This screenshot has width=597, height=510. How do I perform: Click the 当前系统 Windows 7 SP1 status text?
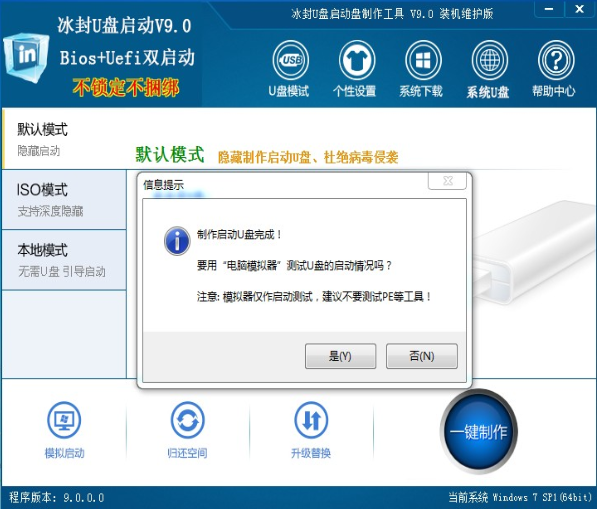[520, 497]
